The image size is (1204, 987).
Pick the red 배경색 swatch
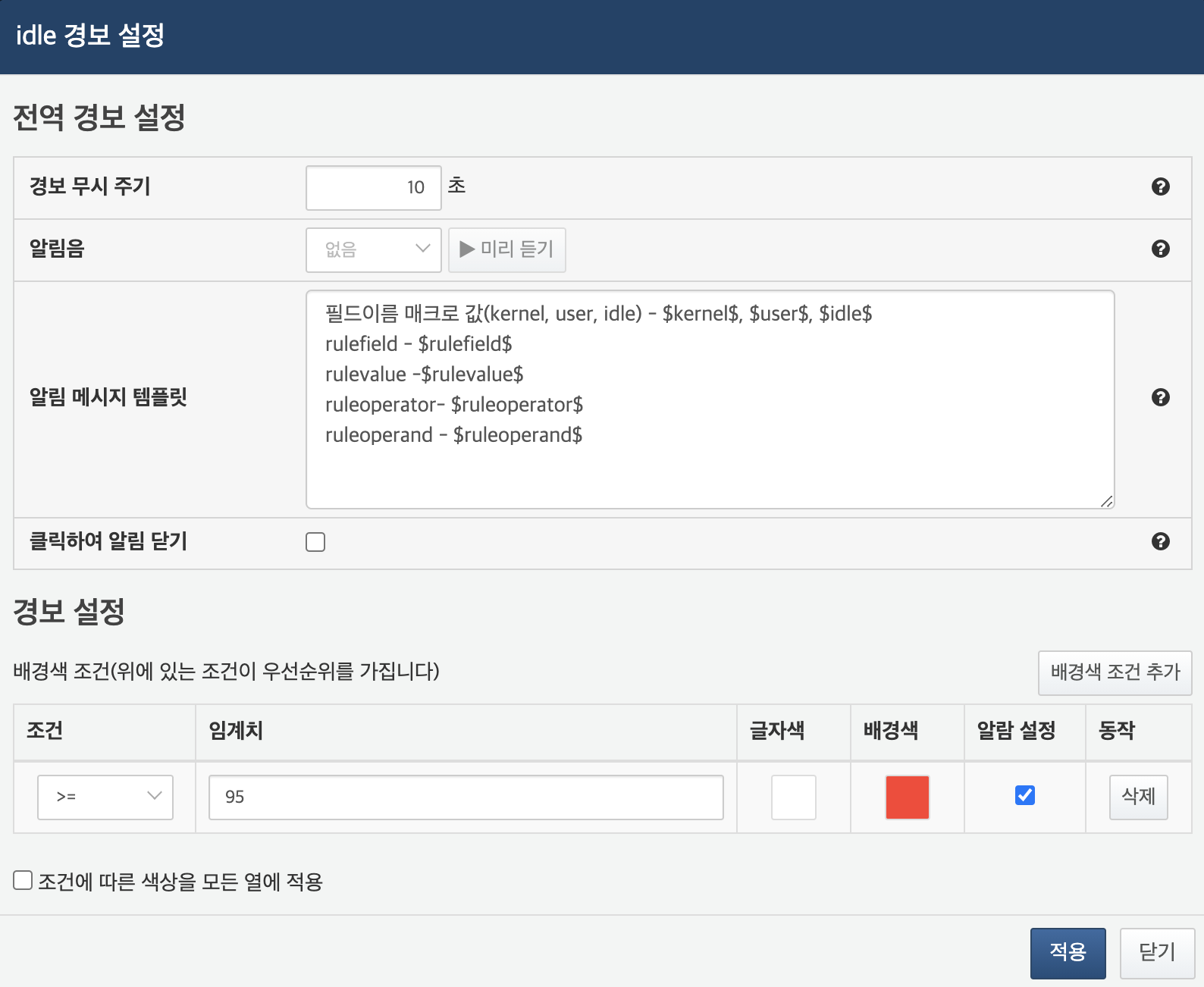(x=908, y=797)
